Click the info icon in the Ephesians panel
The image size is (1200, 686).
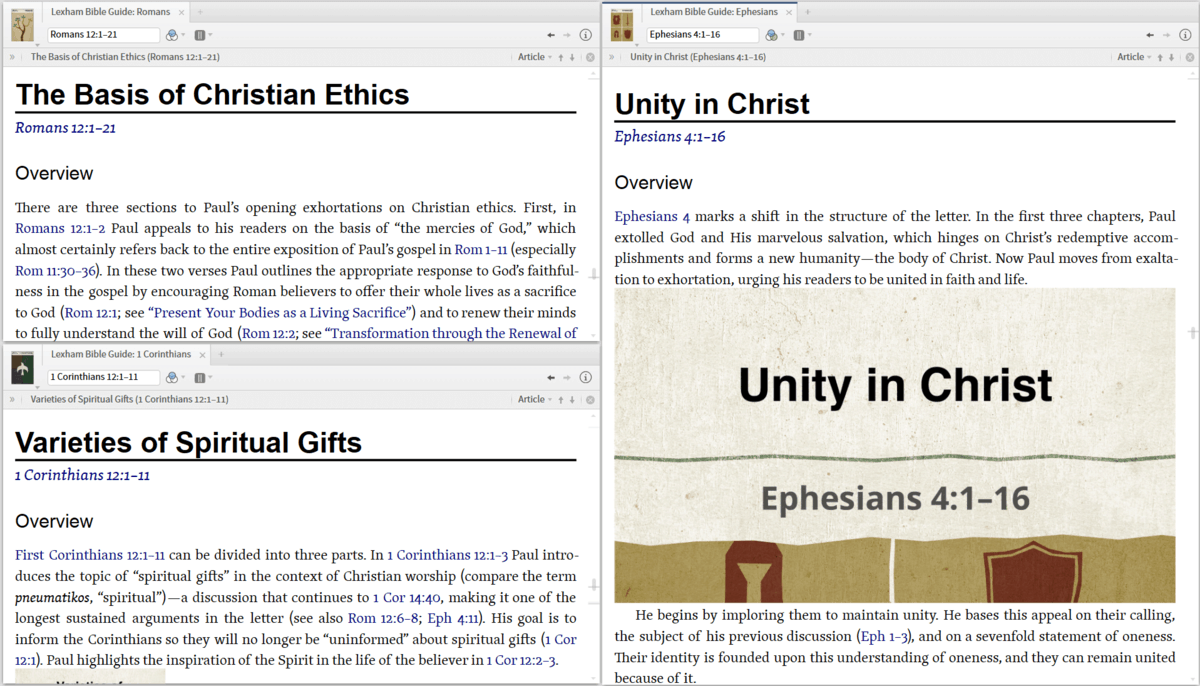tap(1185, 35)
